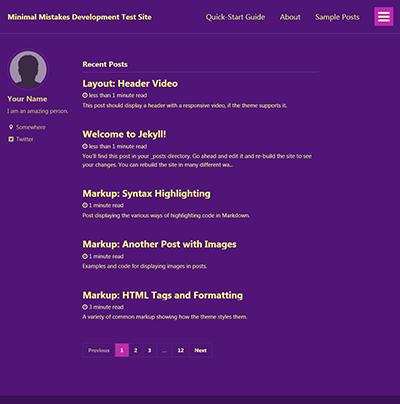Click clock icon under Welcome to Jekyll!

(x=85, y=146)
